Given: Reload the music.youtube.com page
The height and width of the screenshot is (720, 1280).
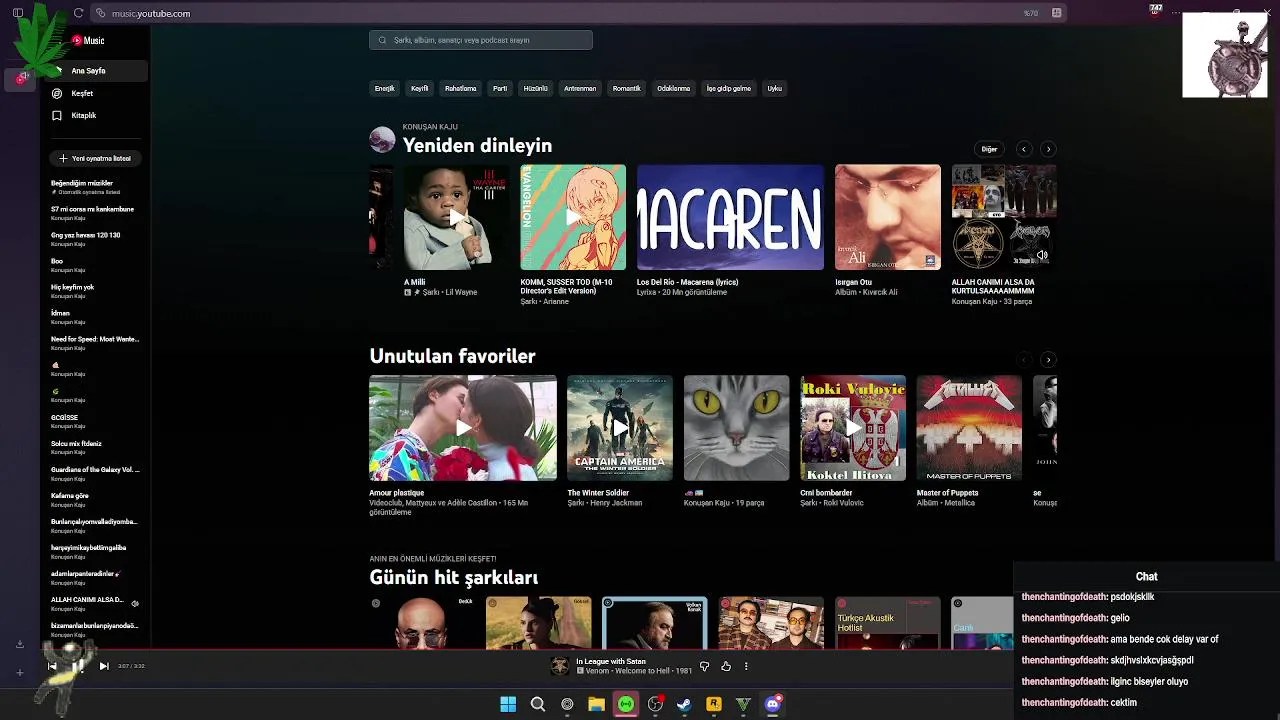Looking at the screenshot, I should pyautogui.click(x=78, y=13).
